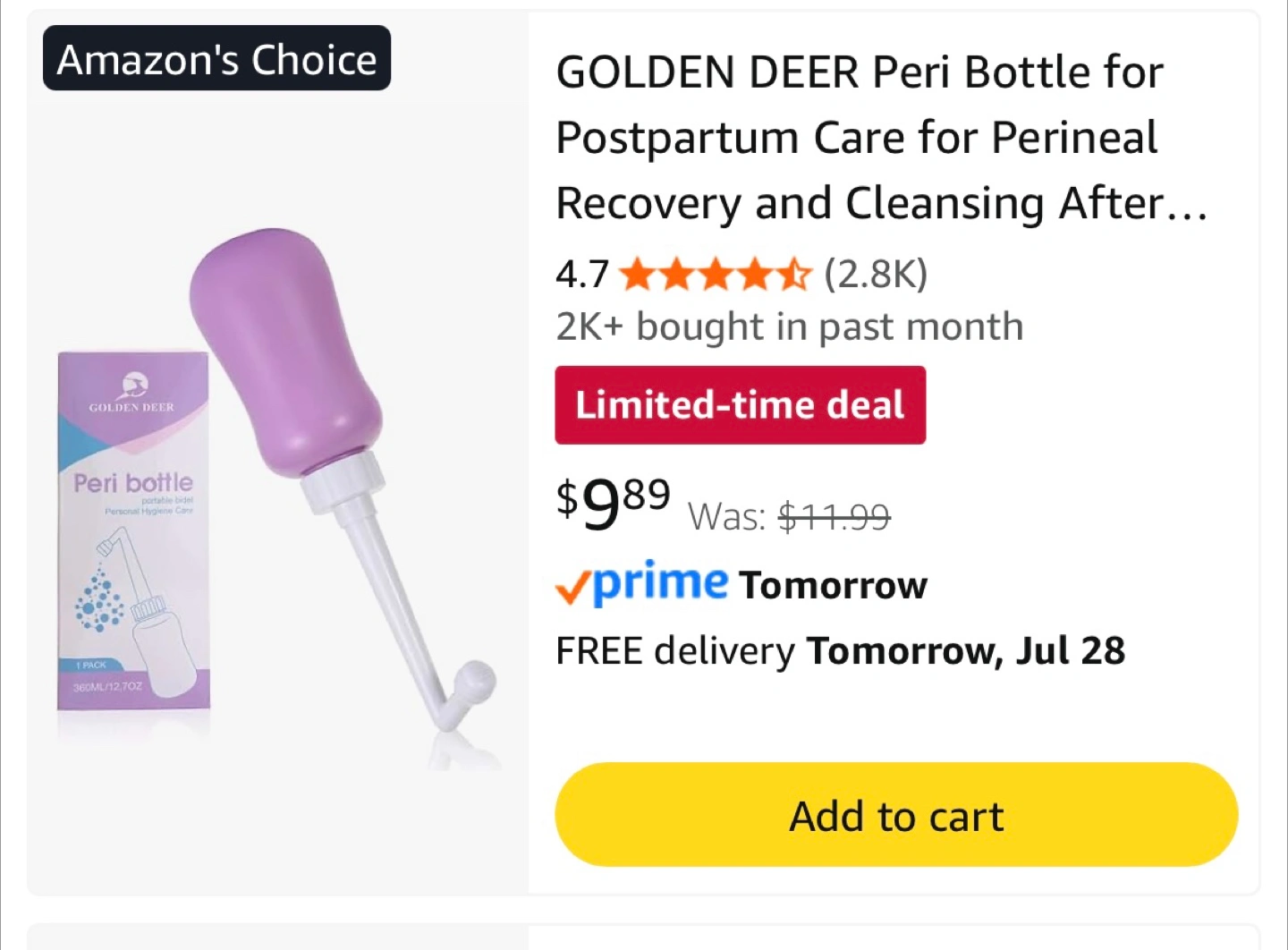Click the orange Prime checkmark icon

tap(572, 588)
